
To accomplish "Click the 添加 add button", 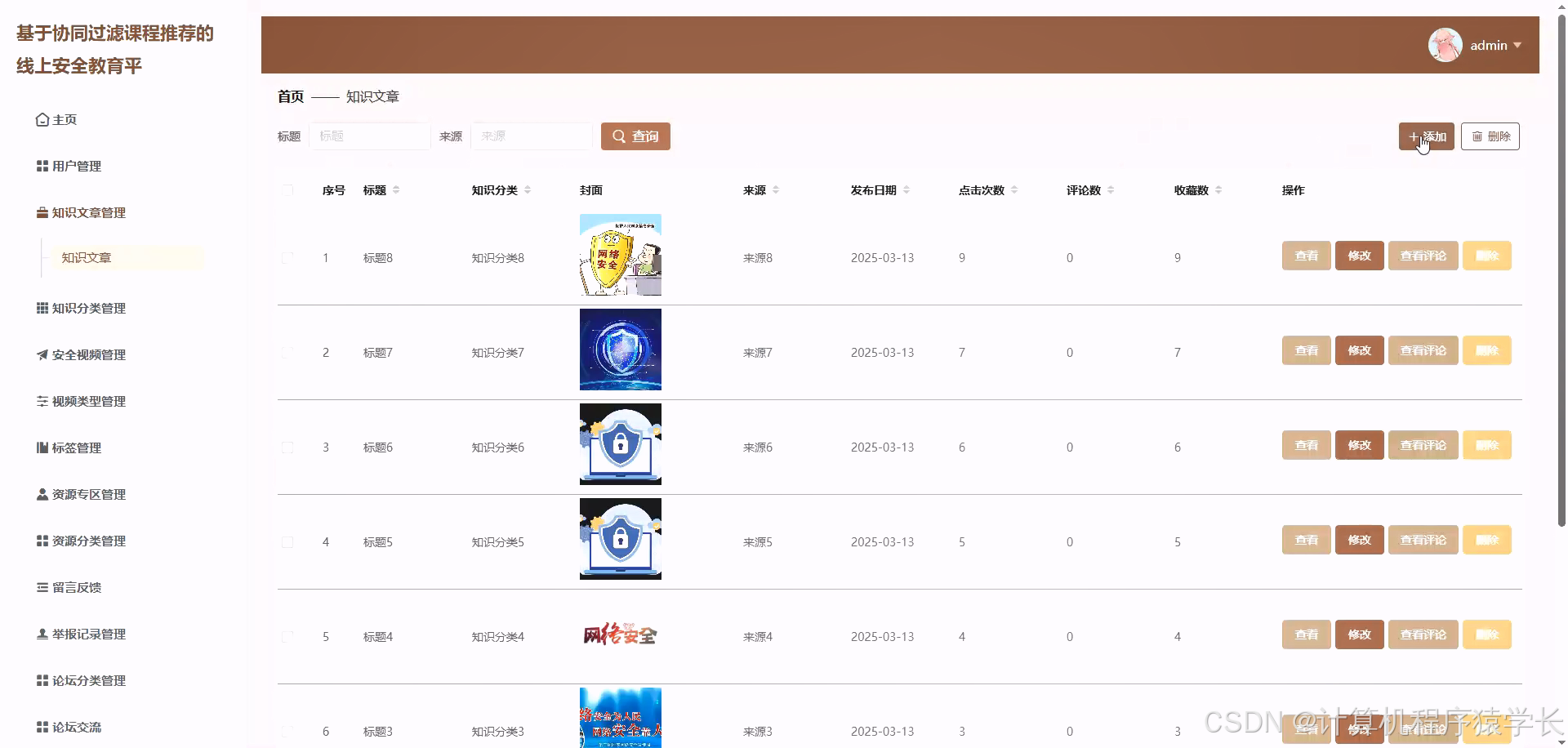I will (1425, 136).
